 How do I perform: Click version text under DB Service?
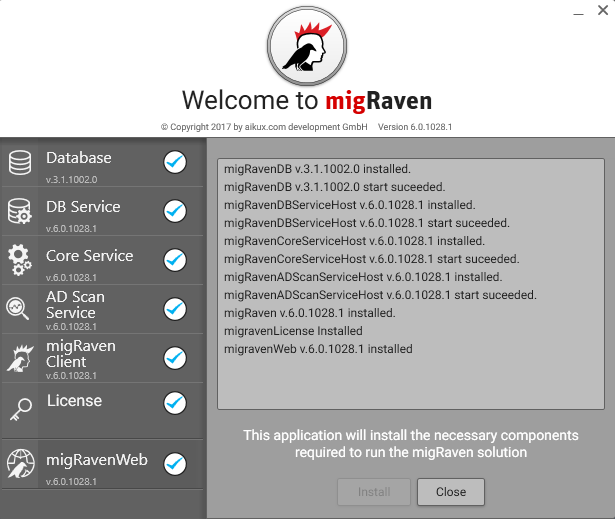[x=71, y=229]
